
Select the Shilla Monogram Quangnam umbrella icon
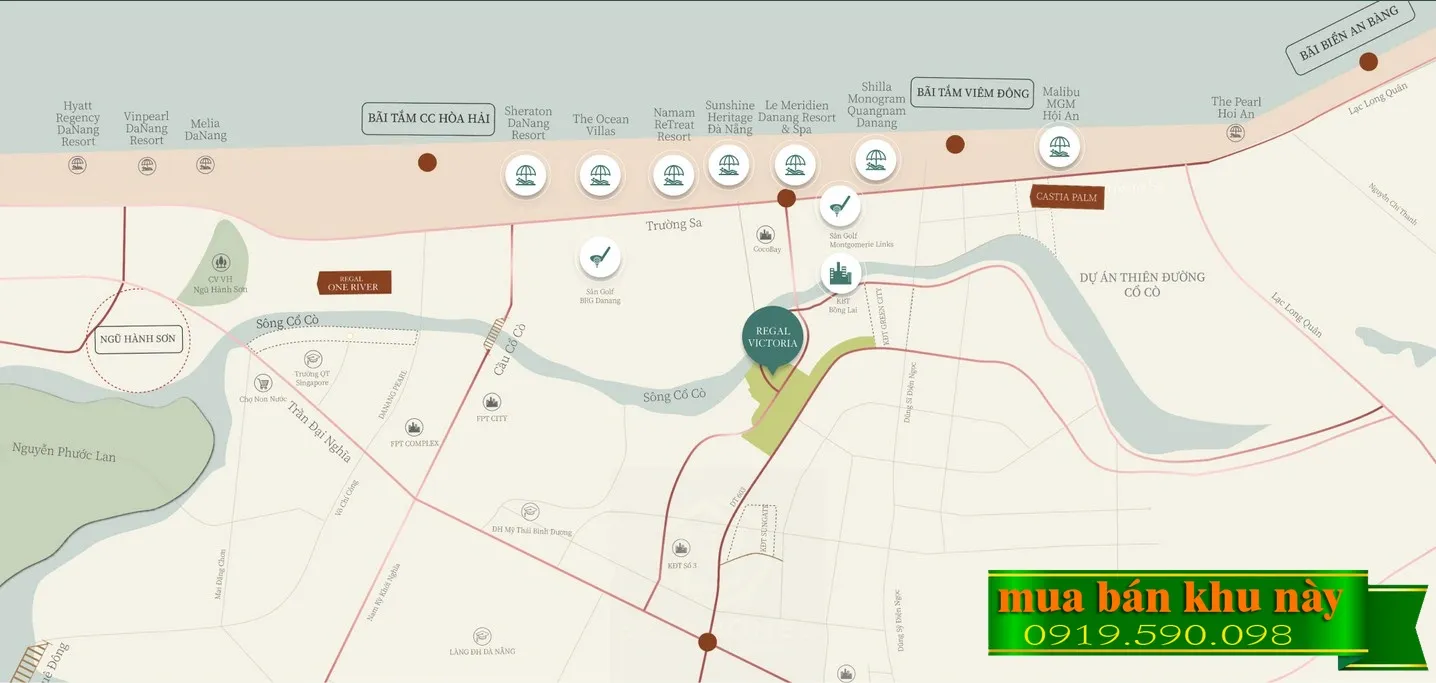tap(876, 159)
